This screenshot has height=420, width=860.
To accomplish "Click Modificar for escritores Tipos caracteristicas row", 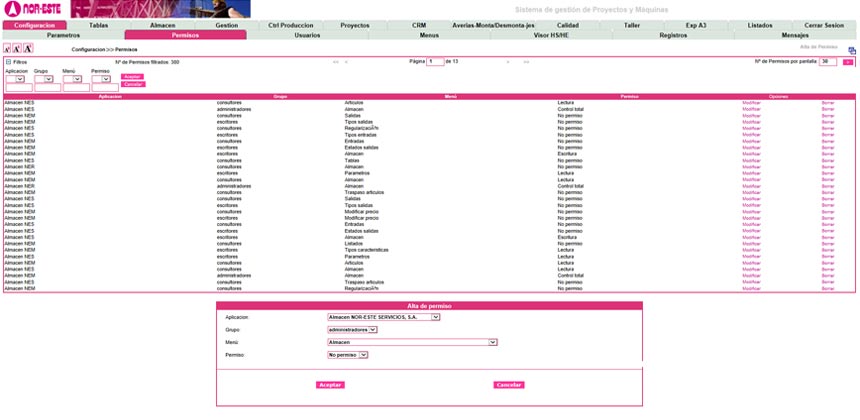I will click(x=751, y=250).
